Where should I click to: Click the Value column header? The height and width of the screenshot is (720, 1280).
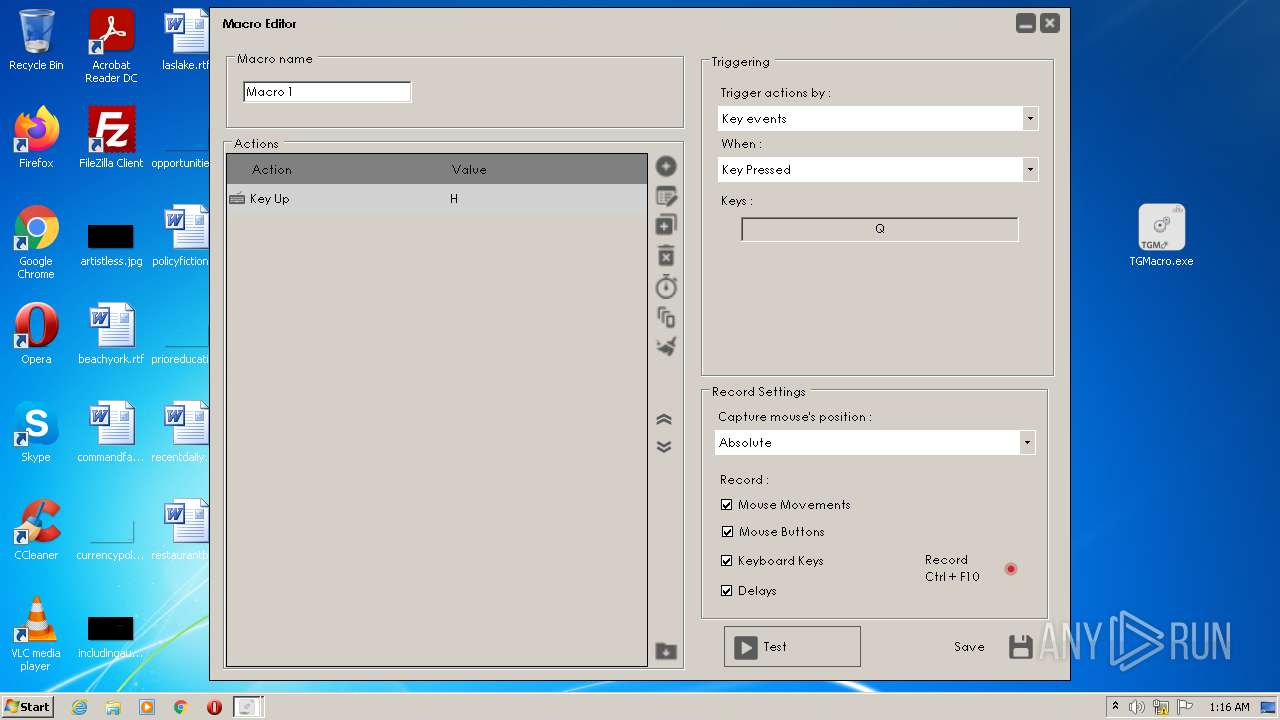(x=469, y=170)
